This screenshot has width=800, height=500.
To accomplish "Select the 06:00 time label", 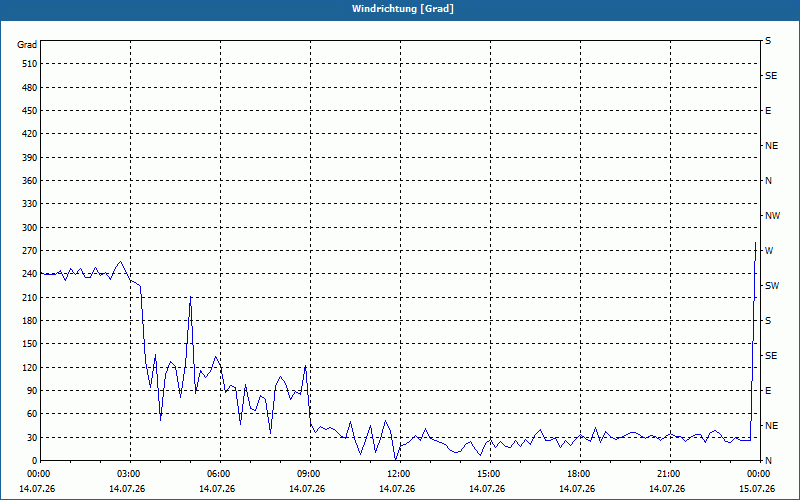I will tap(218, 474).
